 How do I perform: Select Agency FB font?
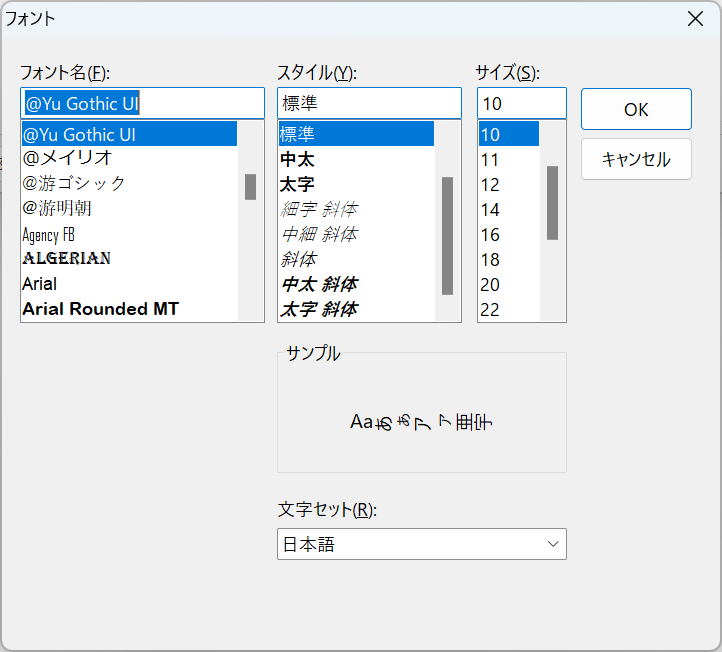pos(129,234)
